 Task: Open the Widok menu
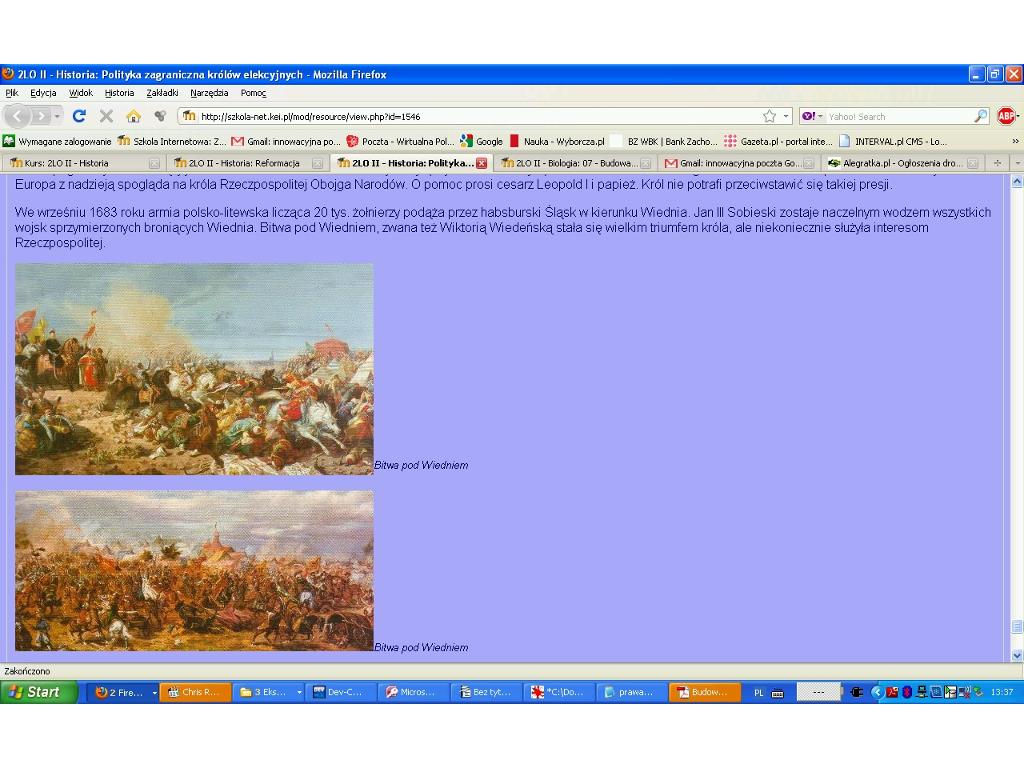point(81,93)
